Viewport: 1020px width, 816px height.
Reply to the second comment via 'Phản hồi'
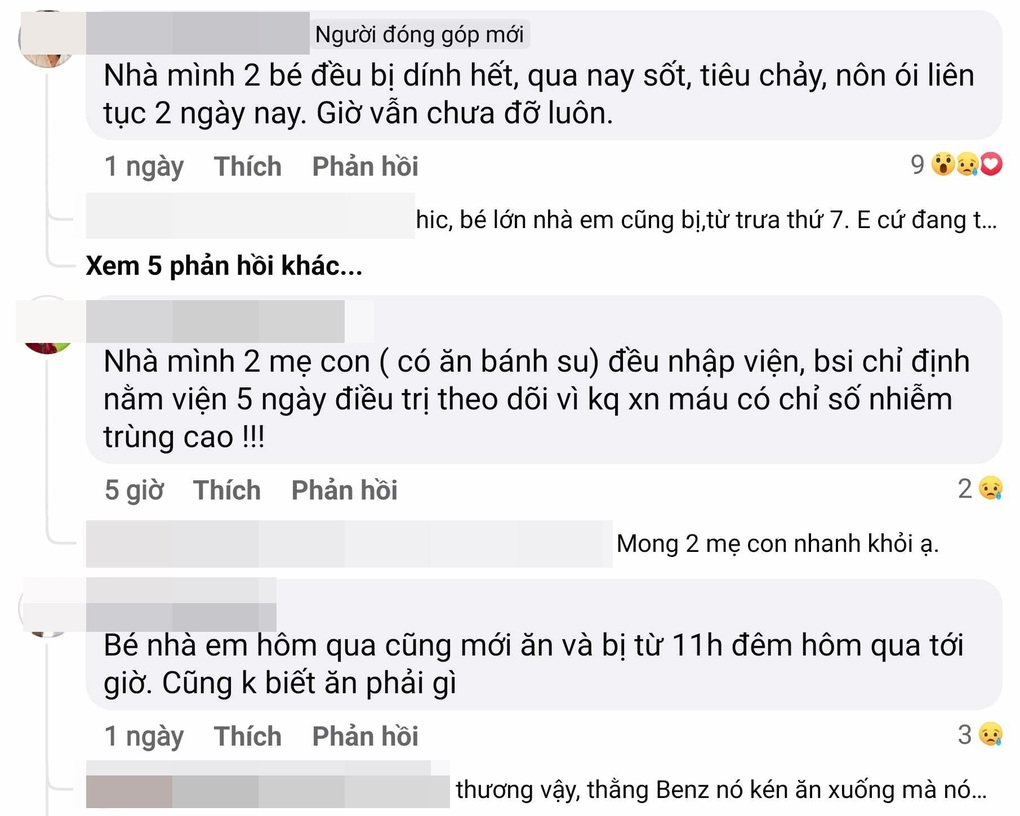(343, 490)
